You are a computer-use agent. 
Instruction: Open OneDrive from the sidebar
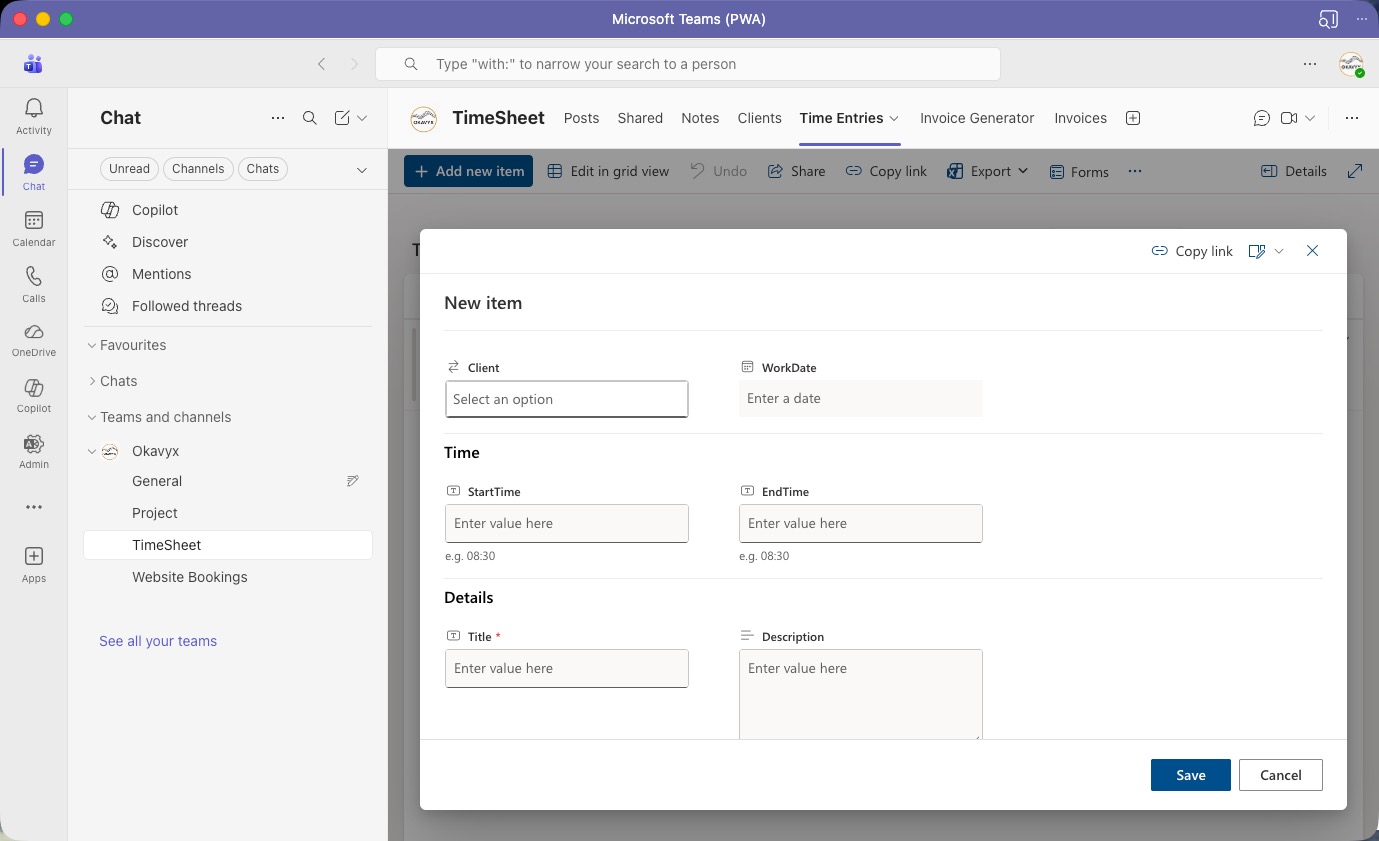(x=33, y=340)
